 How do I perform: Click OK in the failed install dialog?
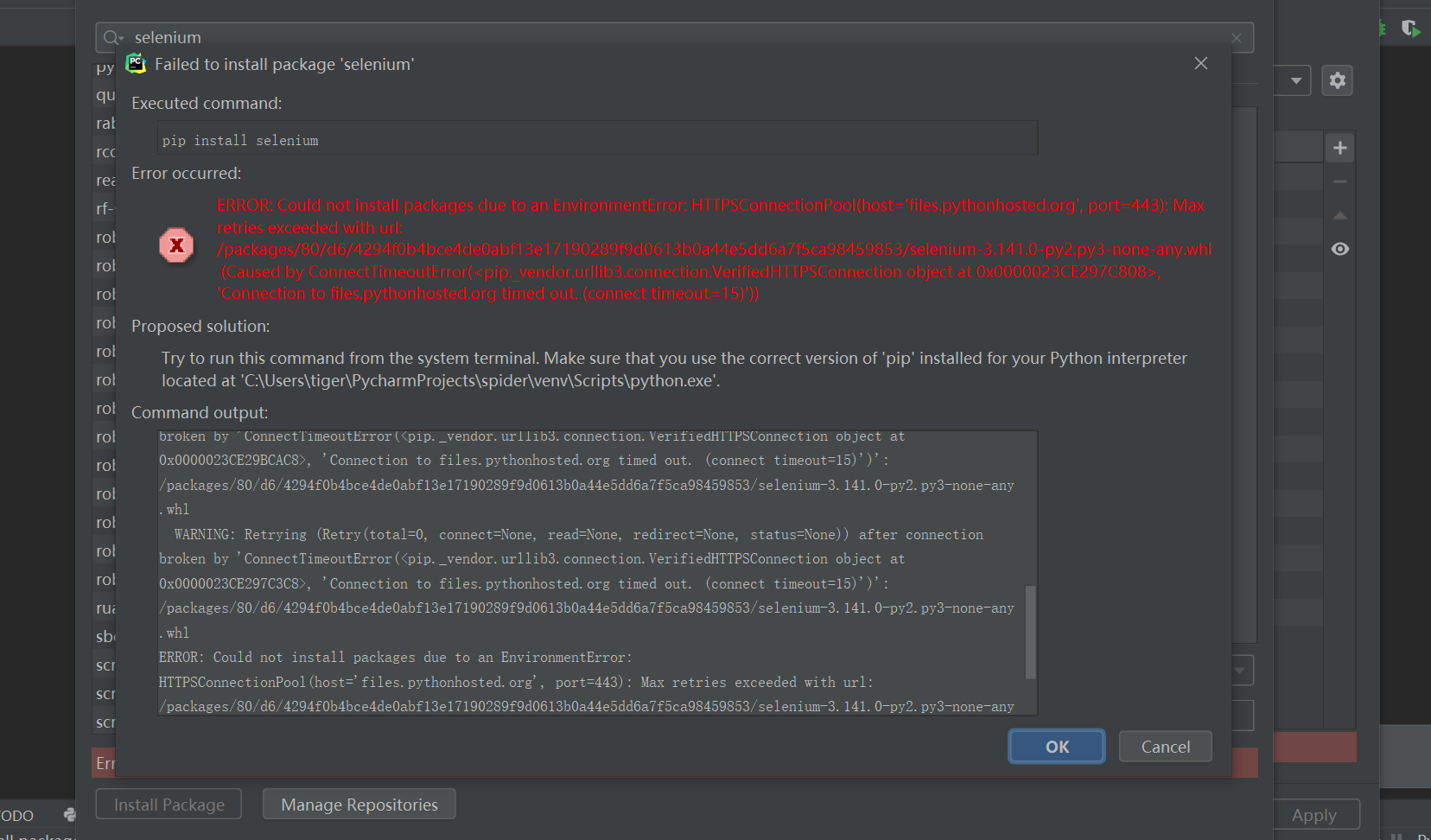(x=1056, y=747)
